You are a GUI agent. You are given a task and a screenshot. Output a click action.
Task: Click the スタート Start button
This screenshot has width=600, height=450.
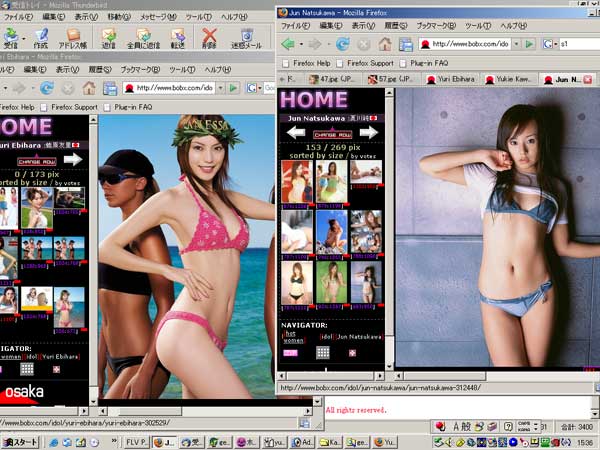coord(20,442)
